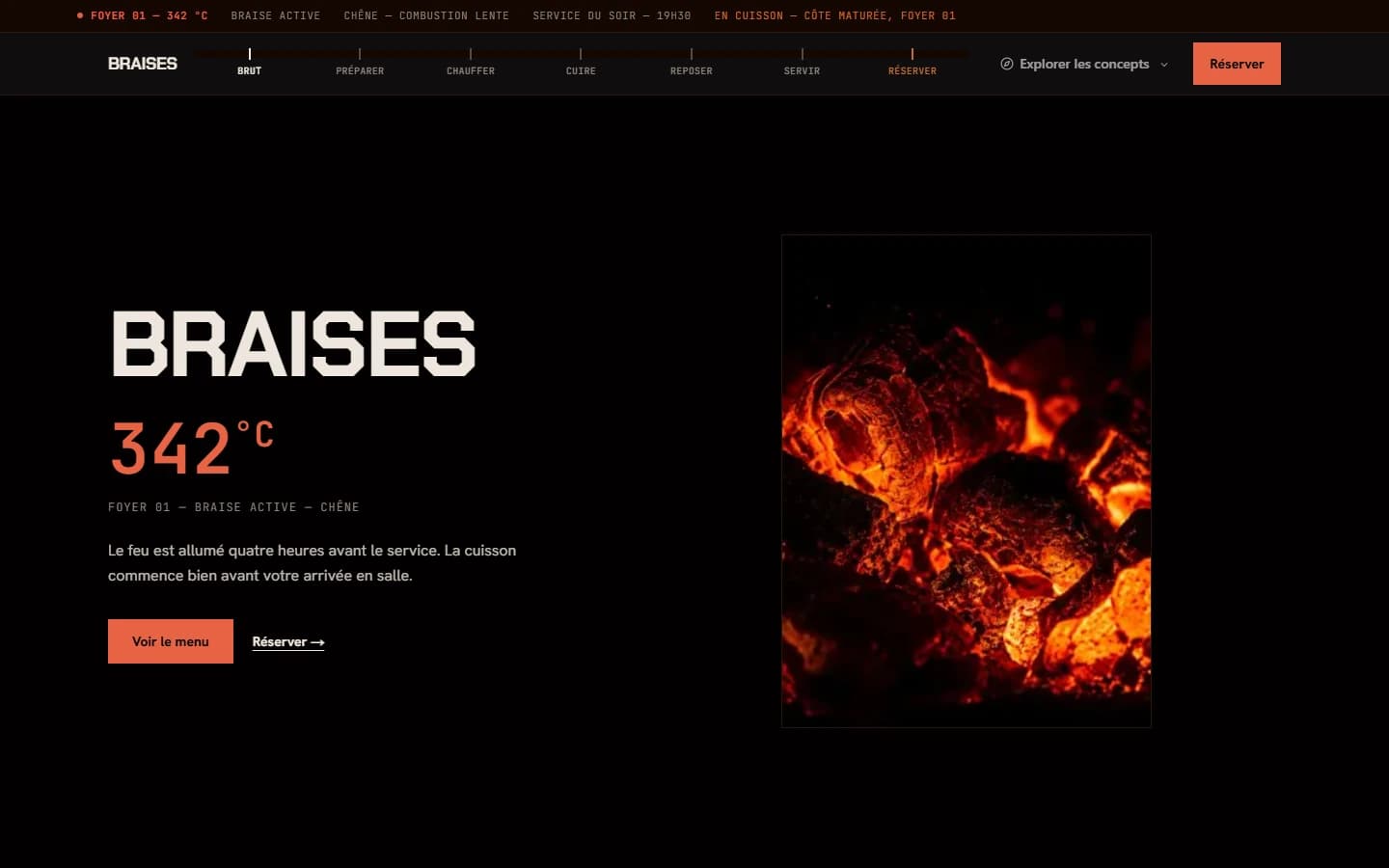Click the FOYER 01 — 342 °C ticker status
Viewport: 1389px width, 868px height.
[143, 15]
